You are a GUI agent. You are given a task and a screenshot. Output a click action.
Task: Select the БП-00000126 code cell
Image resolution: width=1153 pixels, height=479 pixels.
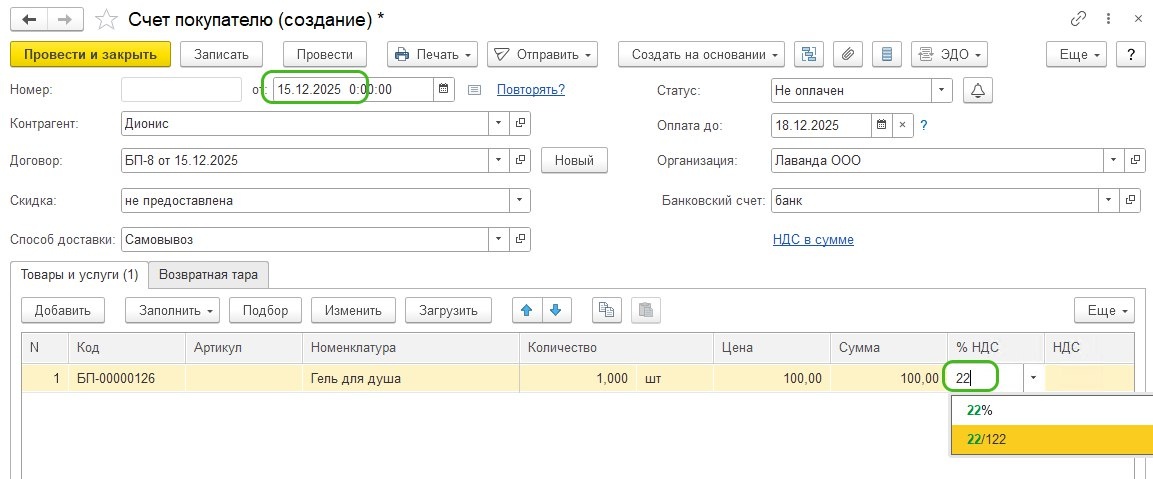(x=126, y=378)
